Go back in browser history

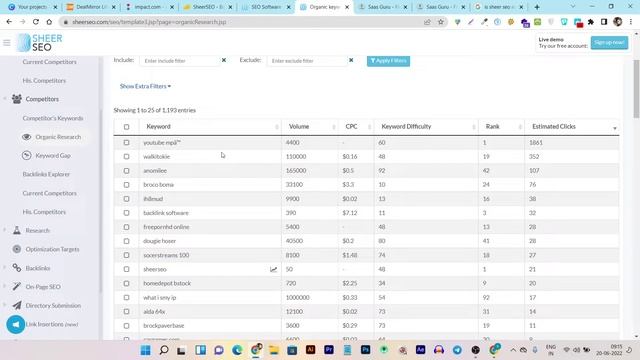click(x=9, y=22)
